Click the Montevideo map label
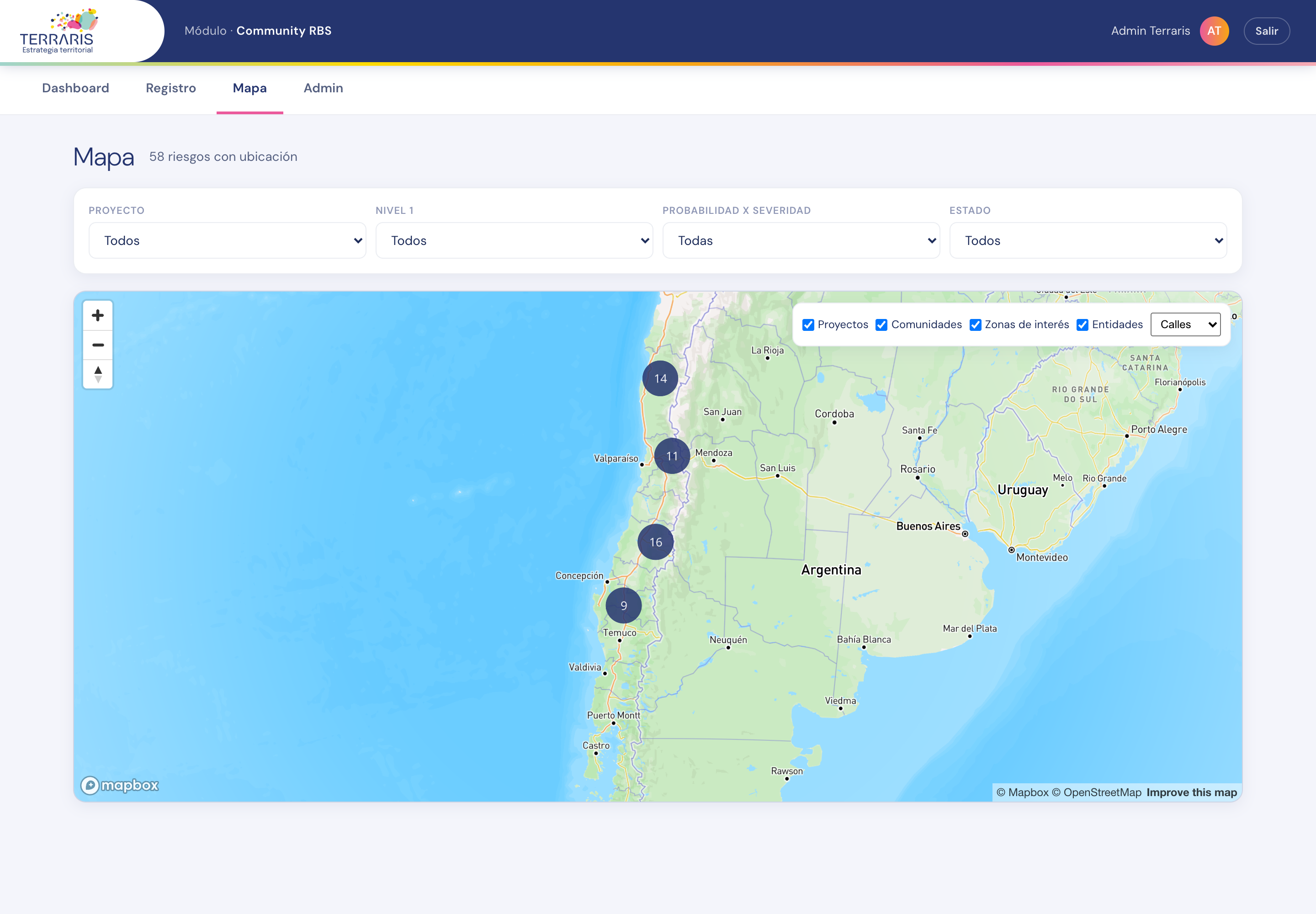The height and width of the screenshot is (914, 1316). click(1042, 558)
